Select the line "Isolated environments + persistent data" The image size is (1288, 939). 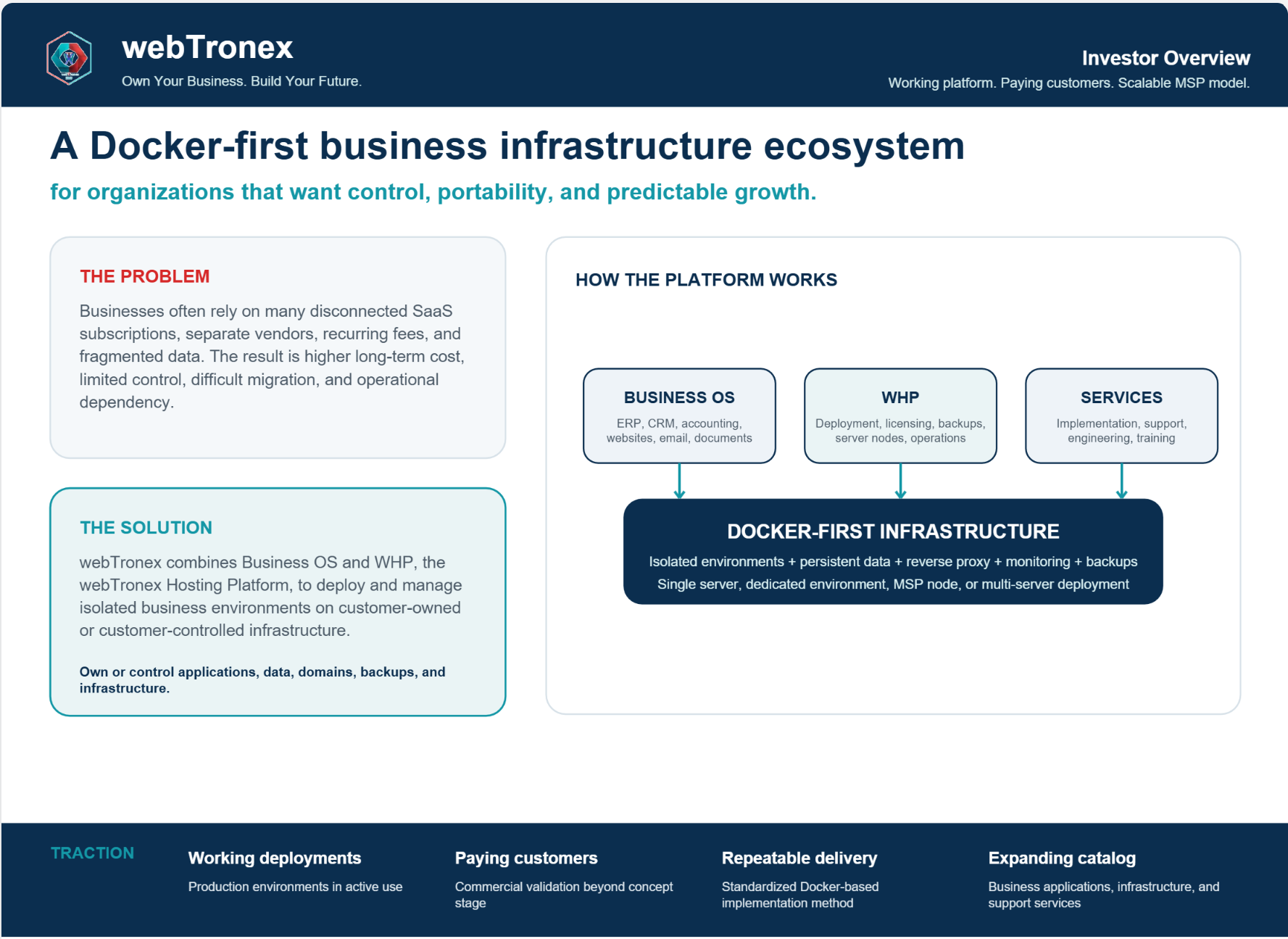click(893, 561)
